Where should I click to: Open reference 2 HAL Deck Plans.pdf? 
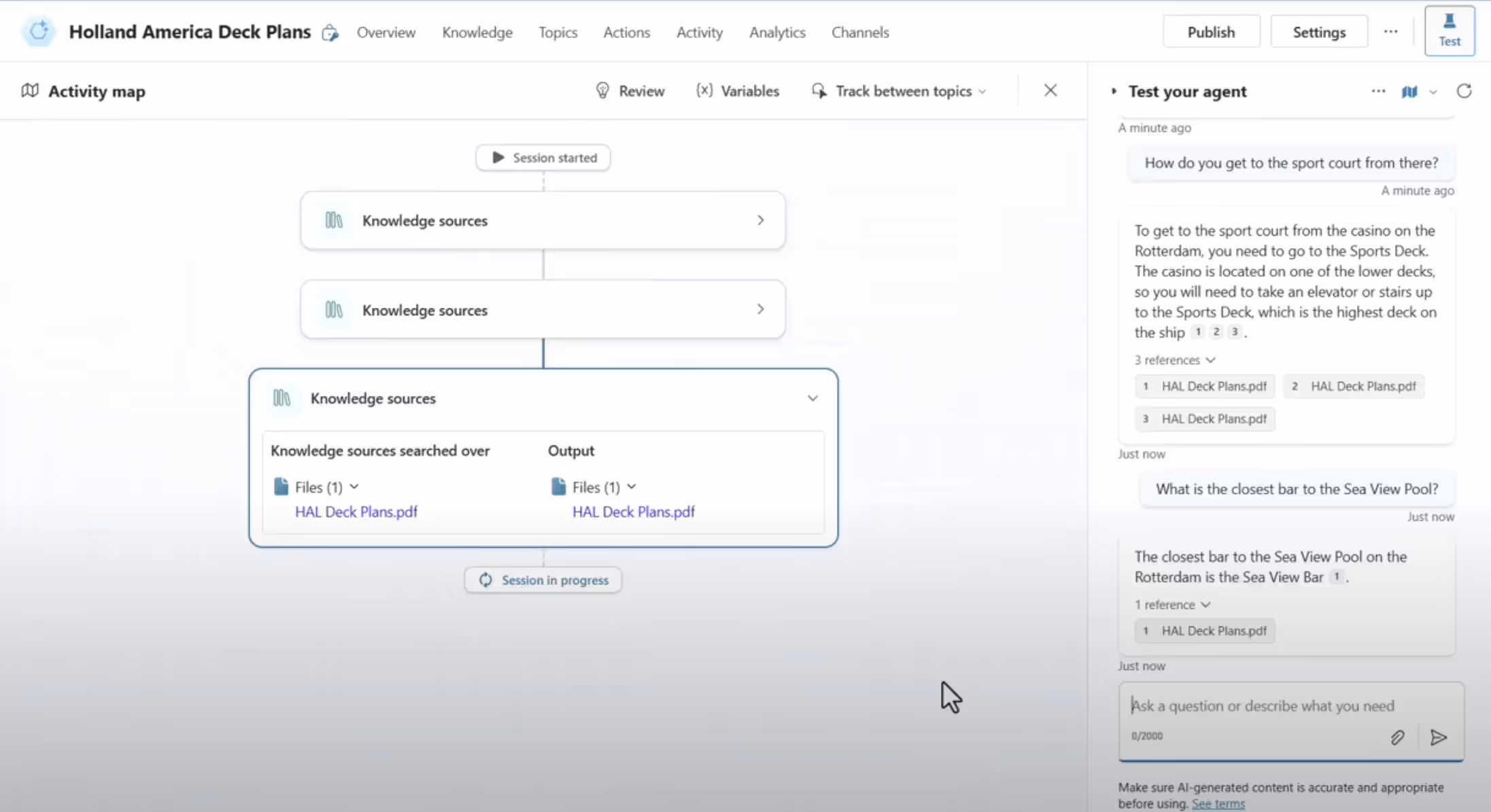point(1354,386)
